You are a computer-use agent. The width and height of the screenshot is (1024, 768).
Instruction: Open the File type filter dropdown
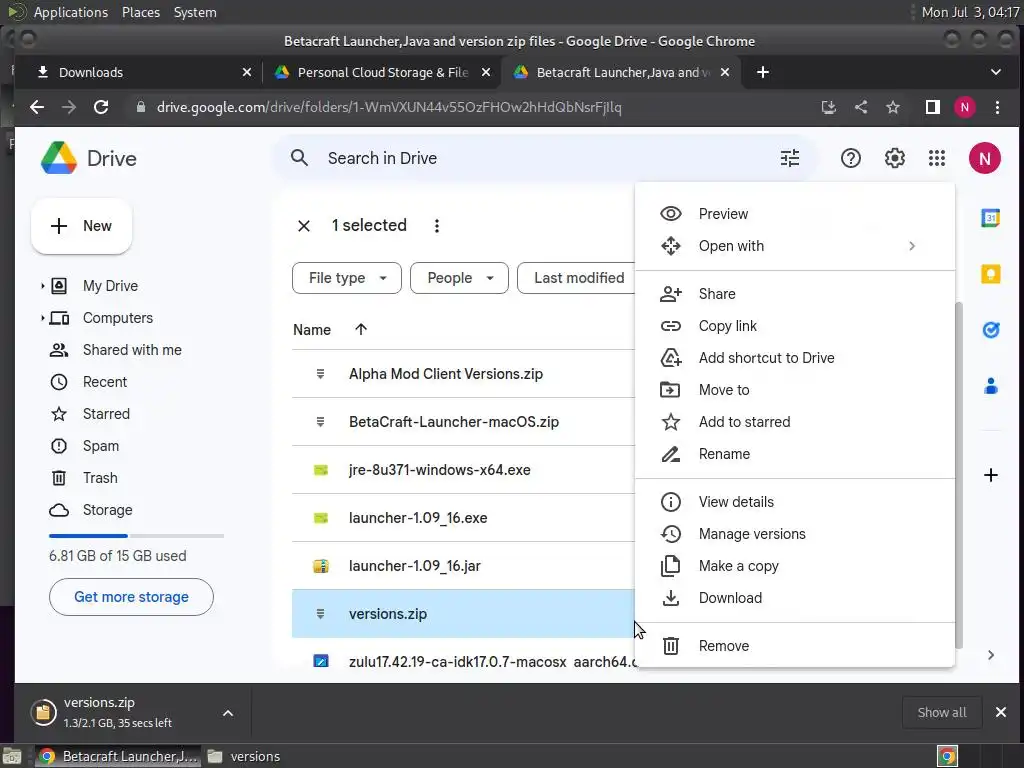[347, 278]
